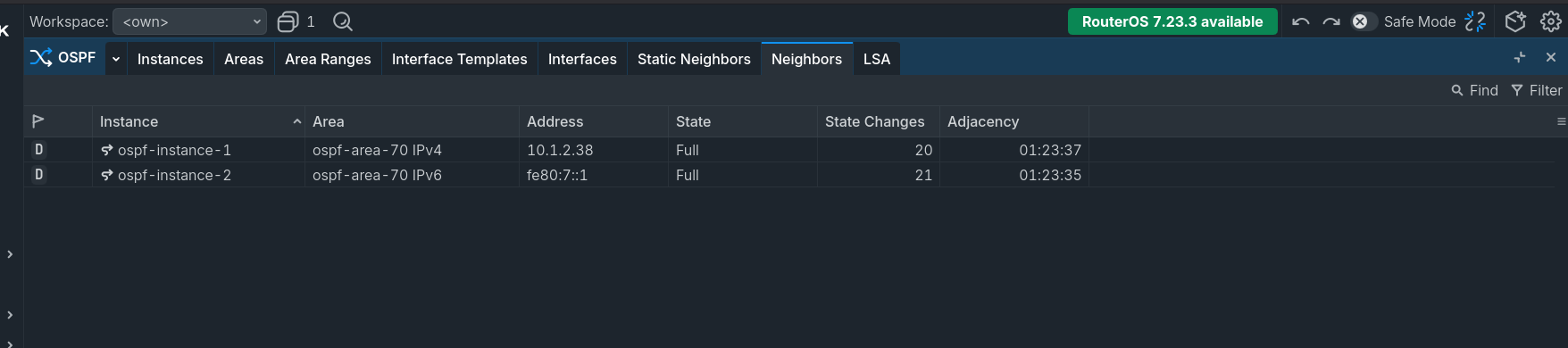The image size is (1568, 348).
Task: Expand the Workspace <own> dropdown
Action: pyautogui.click(x=190, y=21)
